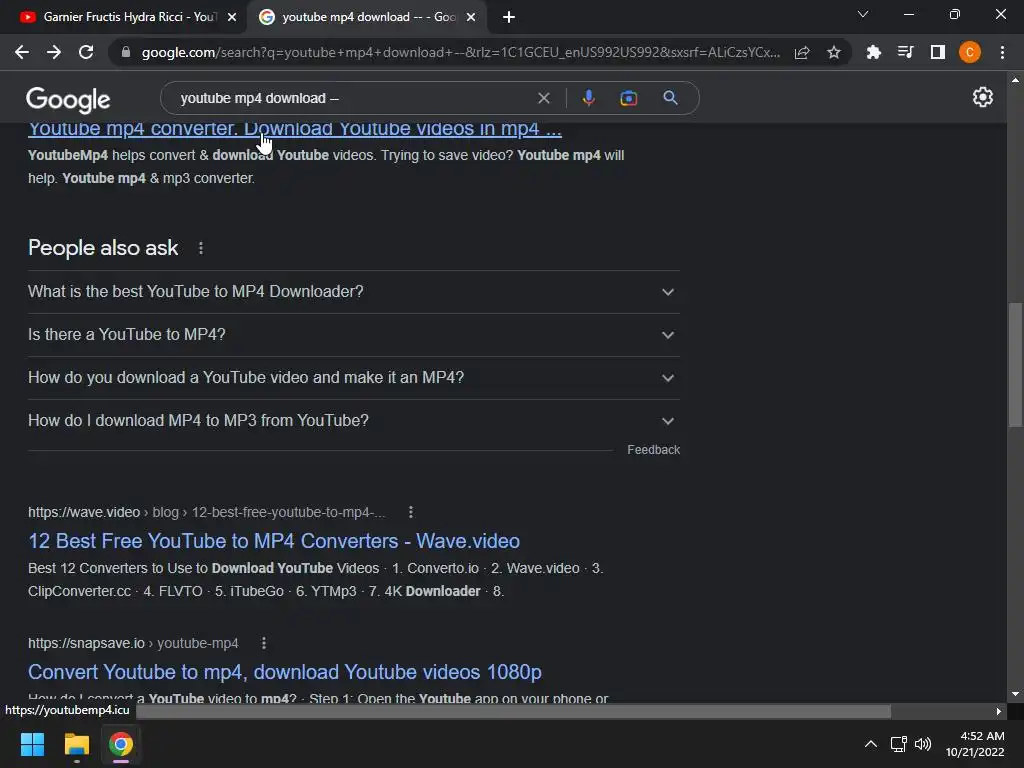Open '12 Best Free YouTube to MP4 Converters' link
The height and width of the screenshot is (768, 1024).
[x=274, y=541]
